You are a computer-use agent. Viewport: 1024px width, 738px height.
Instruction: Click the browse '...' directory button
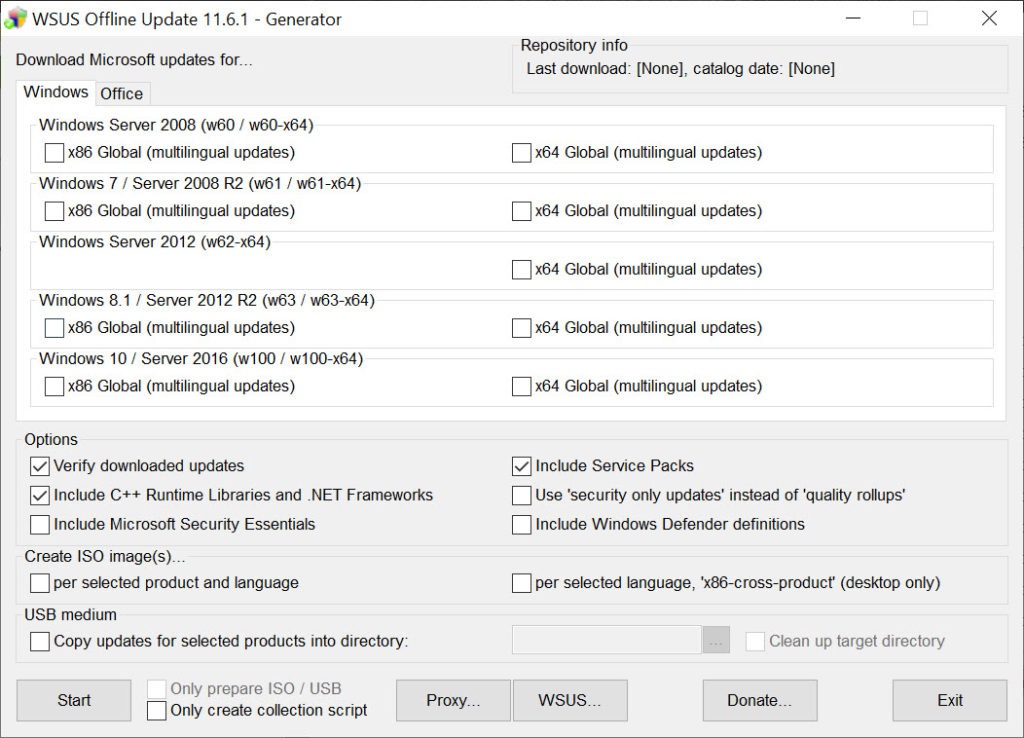716,640
